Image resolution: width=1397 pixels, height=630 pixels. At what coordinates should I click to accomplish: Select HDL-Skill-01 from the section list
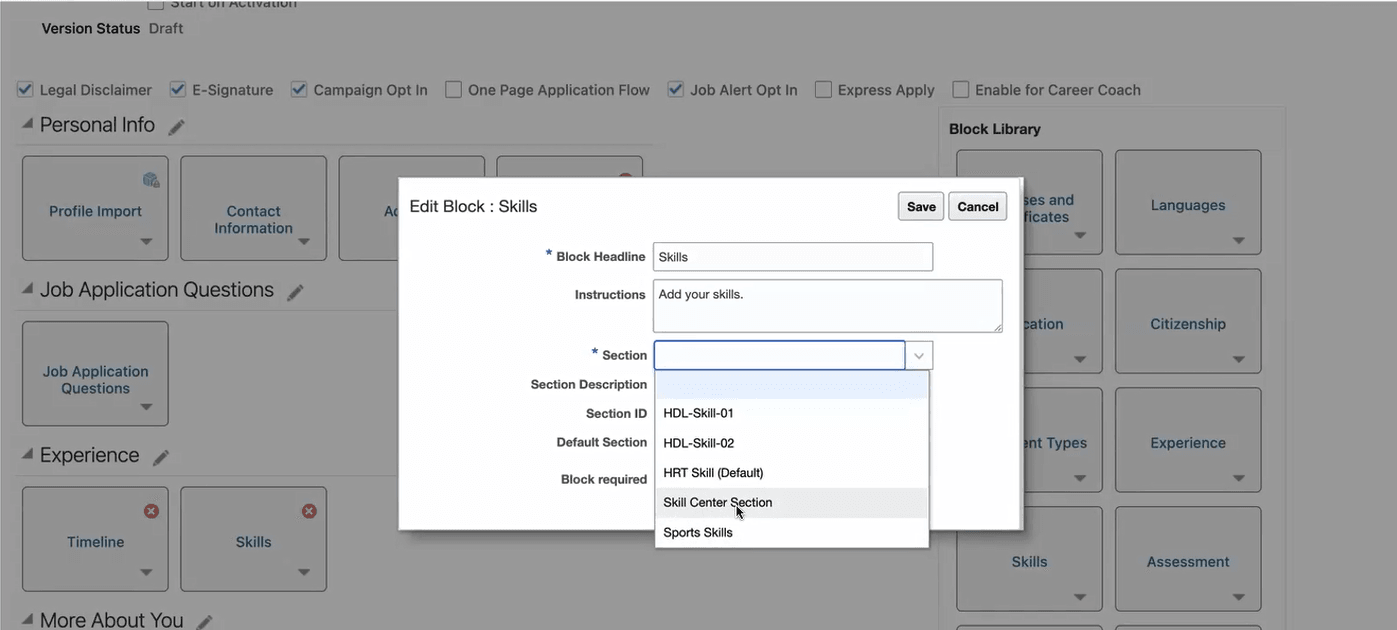[x=792, y=413]
